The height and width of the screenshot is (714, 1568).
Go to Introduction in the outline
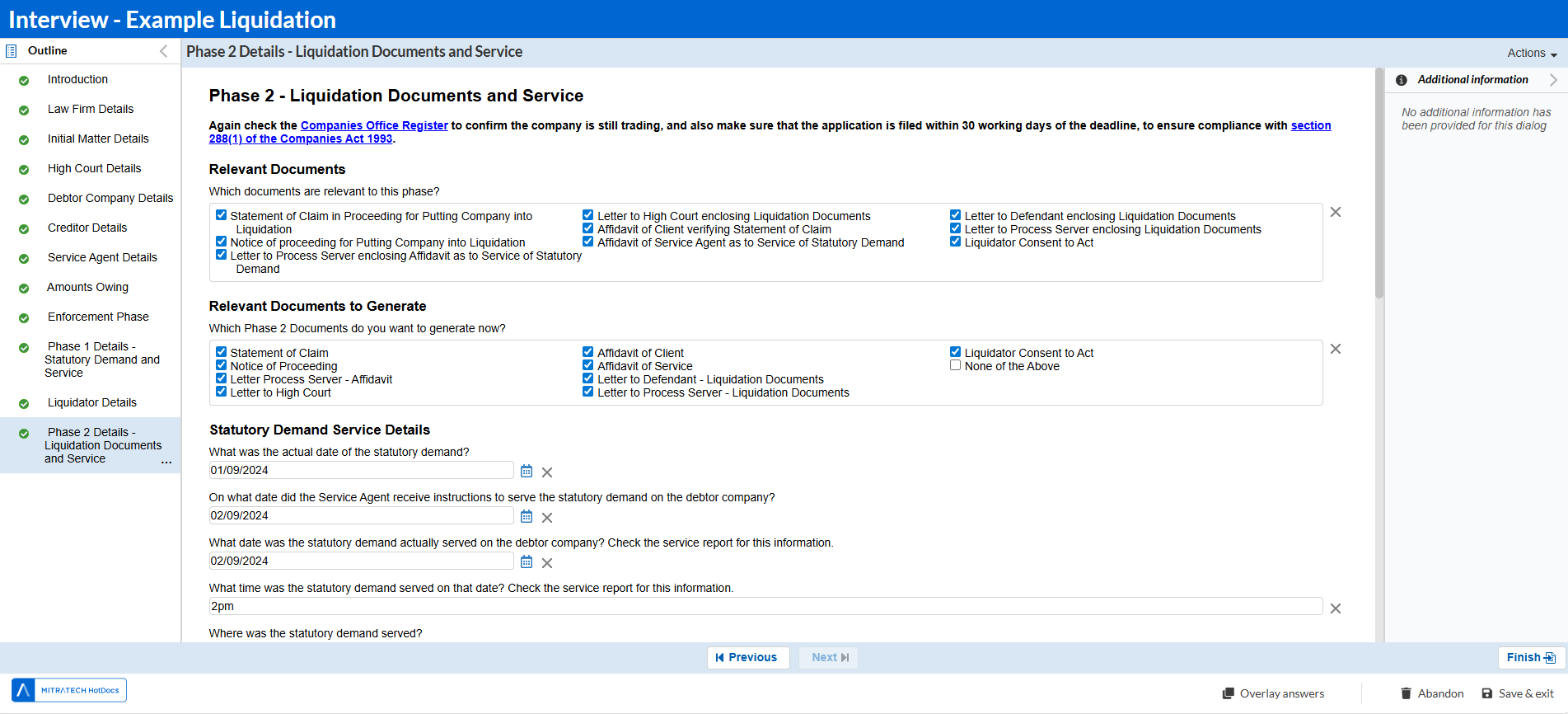[x=77, y=79]
